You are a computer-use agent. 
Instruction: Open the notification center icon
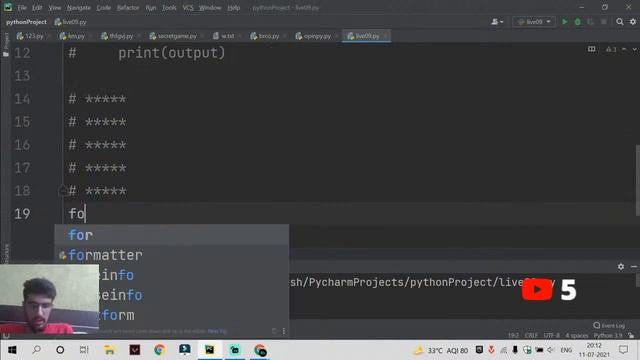623,350
